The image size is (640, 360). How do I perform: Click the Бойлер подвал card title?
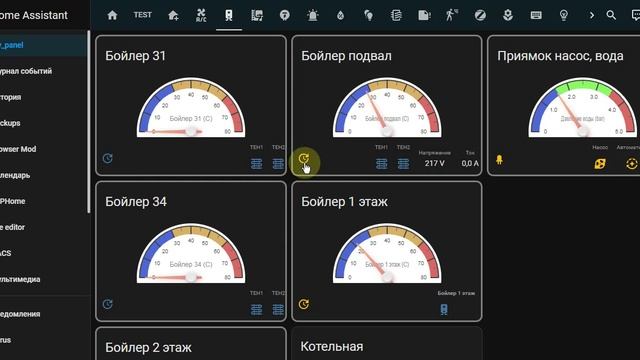[346, 56]
